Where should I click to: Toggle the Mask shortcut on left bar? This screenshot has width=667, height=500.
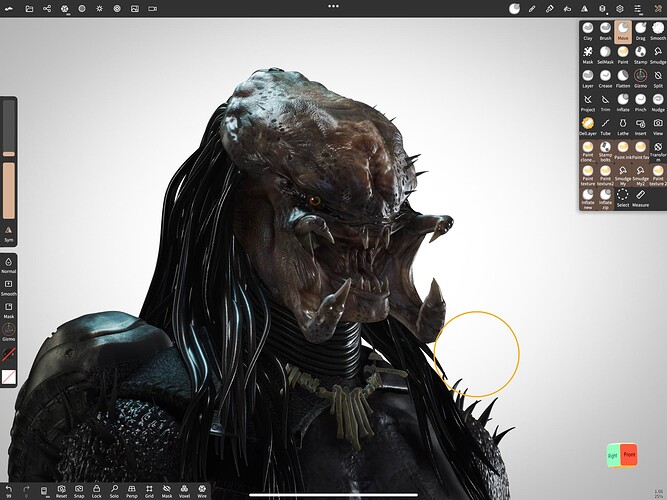coord(9,310)
